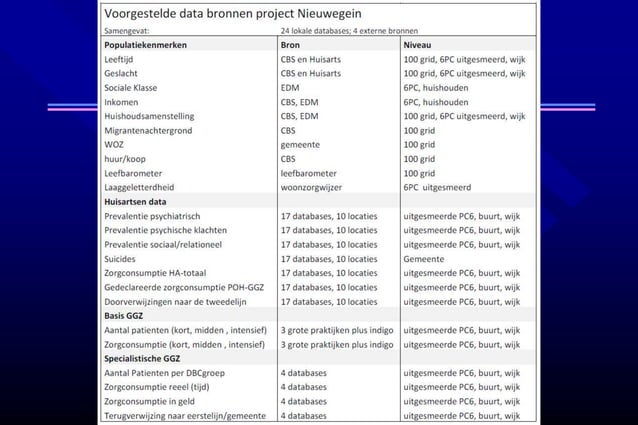Click the title 'Voorgestelde data bronnen project Nieuwegein'
Image resolution: width=638 pixels, height=425 pixels.
(233, 13)
